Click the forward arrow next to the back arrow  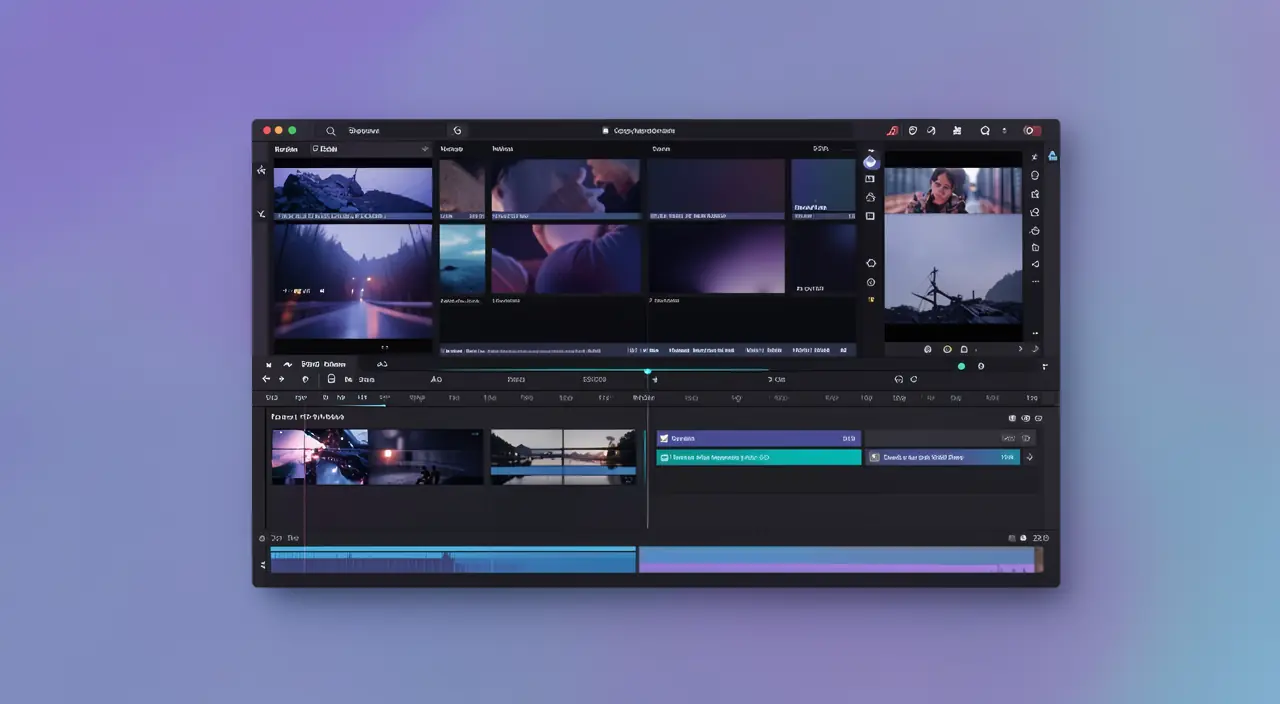[x=281, y=379]
